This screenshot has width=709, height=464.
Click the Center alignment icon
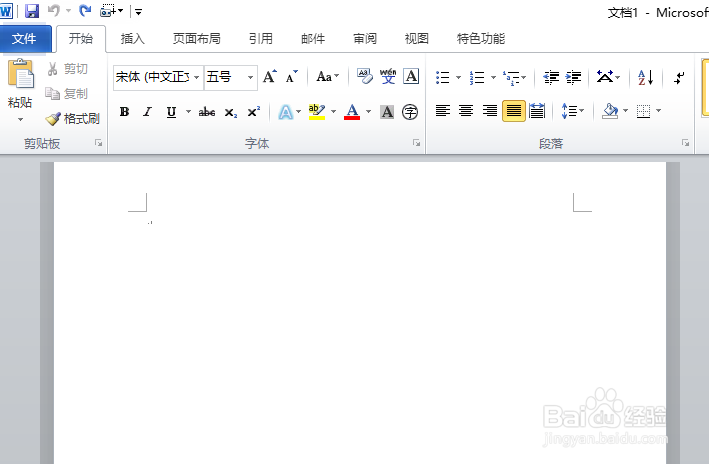click(x=466, y=111)
